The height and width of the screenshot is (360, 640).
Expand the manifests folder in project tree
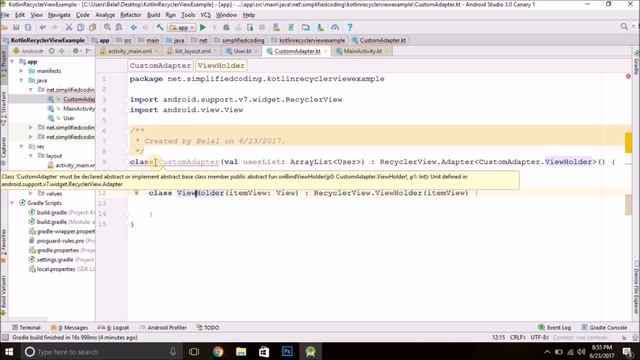click(x=21, y=71)
